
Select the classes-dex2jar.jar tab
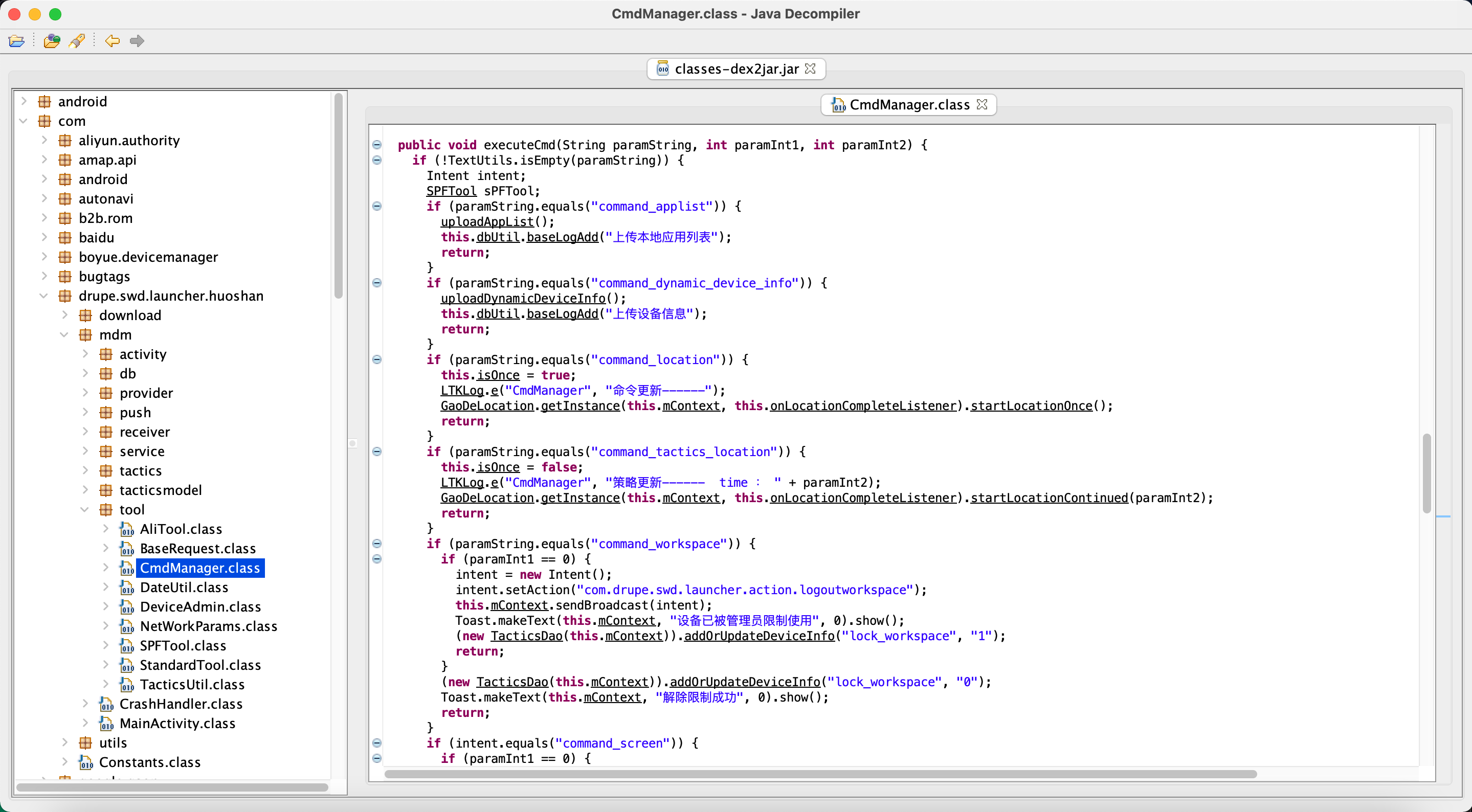(x=736, y=69)
